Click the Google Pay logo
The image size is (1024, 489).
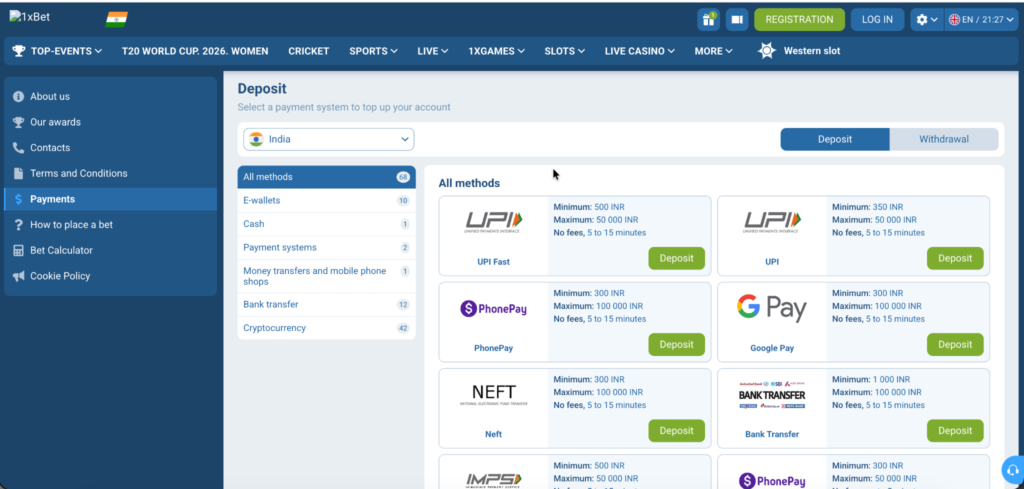pos(772,308)
